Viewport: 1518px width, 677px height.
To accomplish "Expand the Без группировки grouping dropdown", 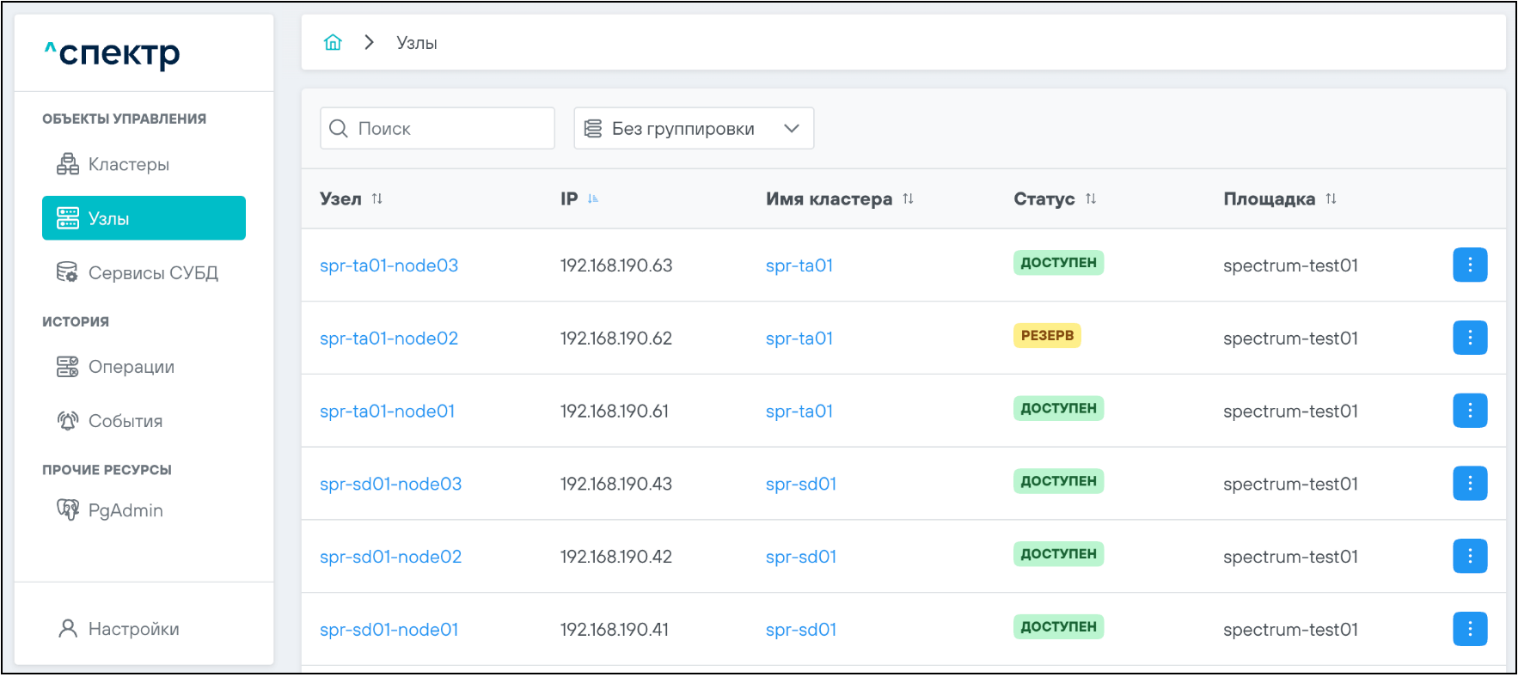I will pos(693,129).
